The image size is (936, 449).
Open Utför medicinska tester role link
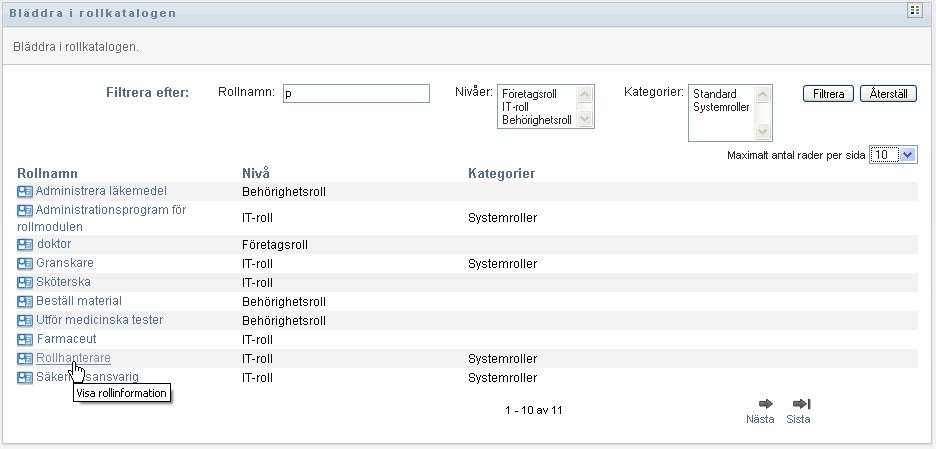[99, 320]
